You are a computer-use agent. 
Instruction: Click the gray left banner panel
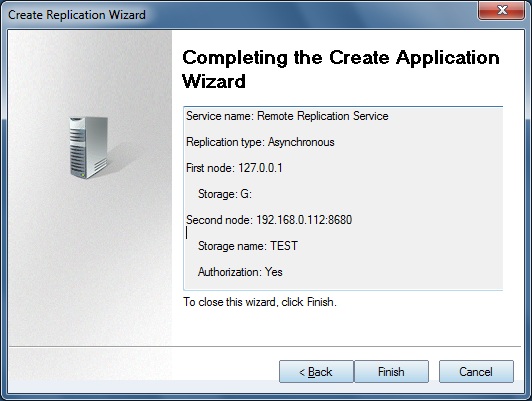90,188
